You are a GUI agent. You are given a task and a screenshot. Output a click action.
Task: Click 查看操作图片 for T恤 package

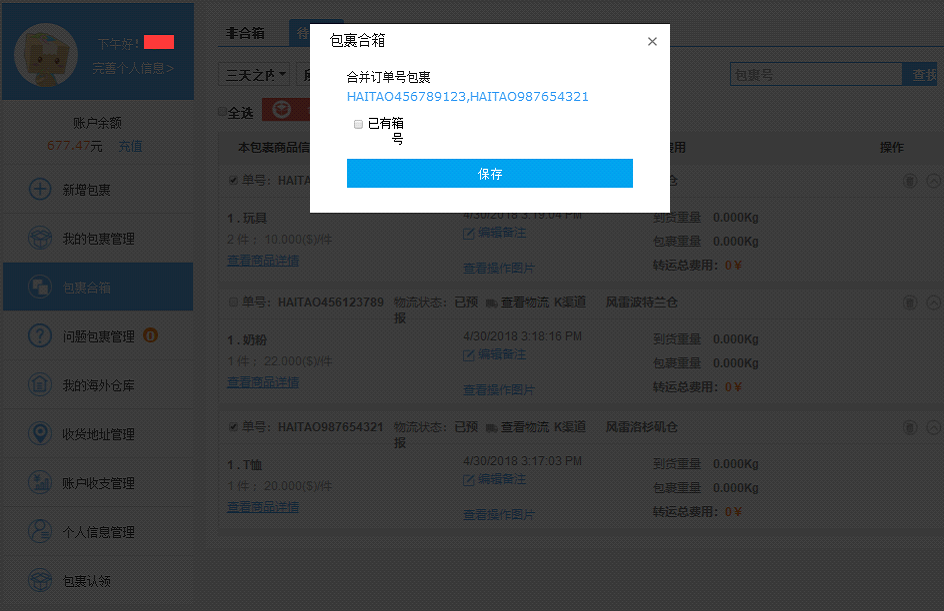click(498, 515)
